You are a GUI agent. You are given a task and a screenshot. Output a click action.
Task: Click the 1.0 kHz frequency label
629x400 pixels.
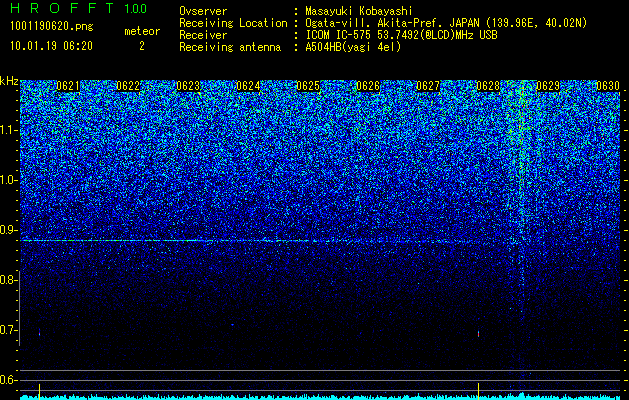click(9, 180)
